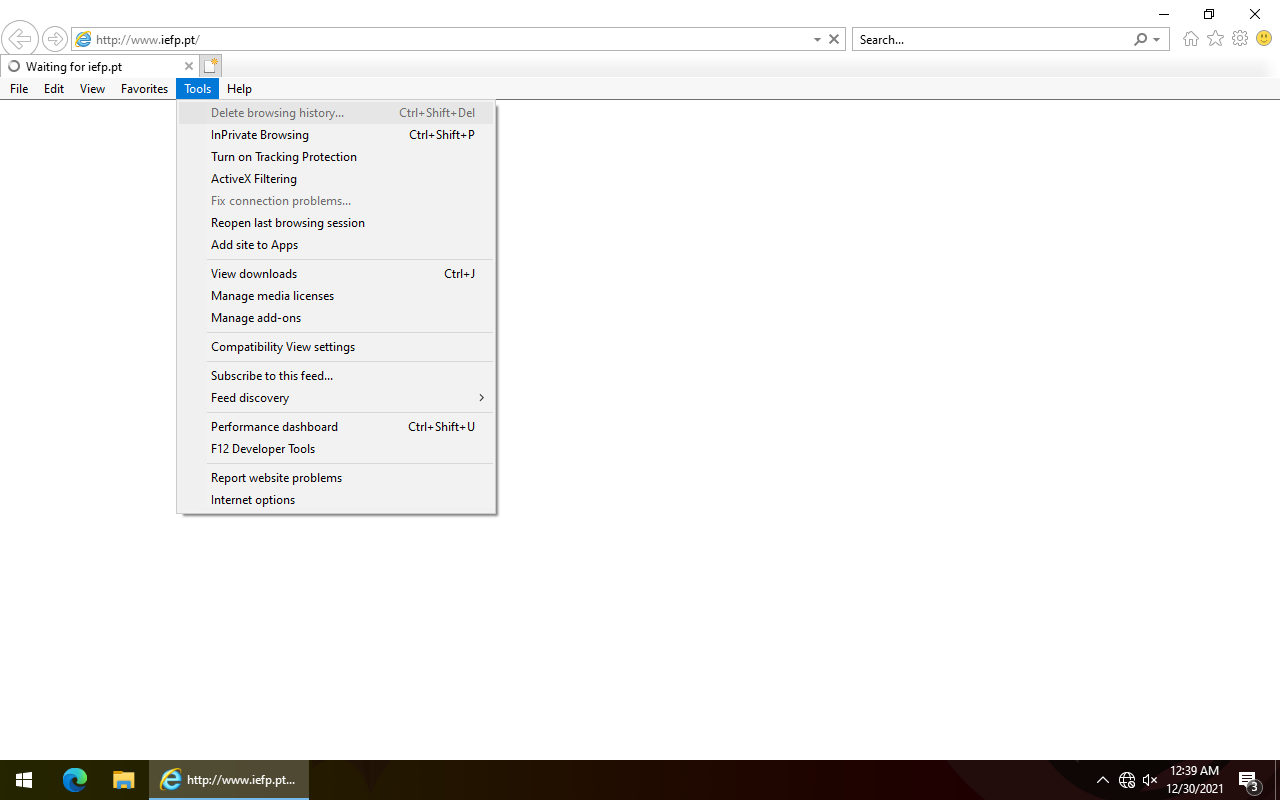Expand the address bar autocomplete dropdown
The width and height of the screenshot is (1280, 800).
817,40
